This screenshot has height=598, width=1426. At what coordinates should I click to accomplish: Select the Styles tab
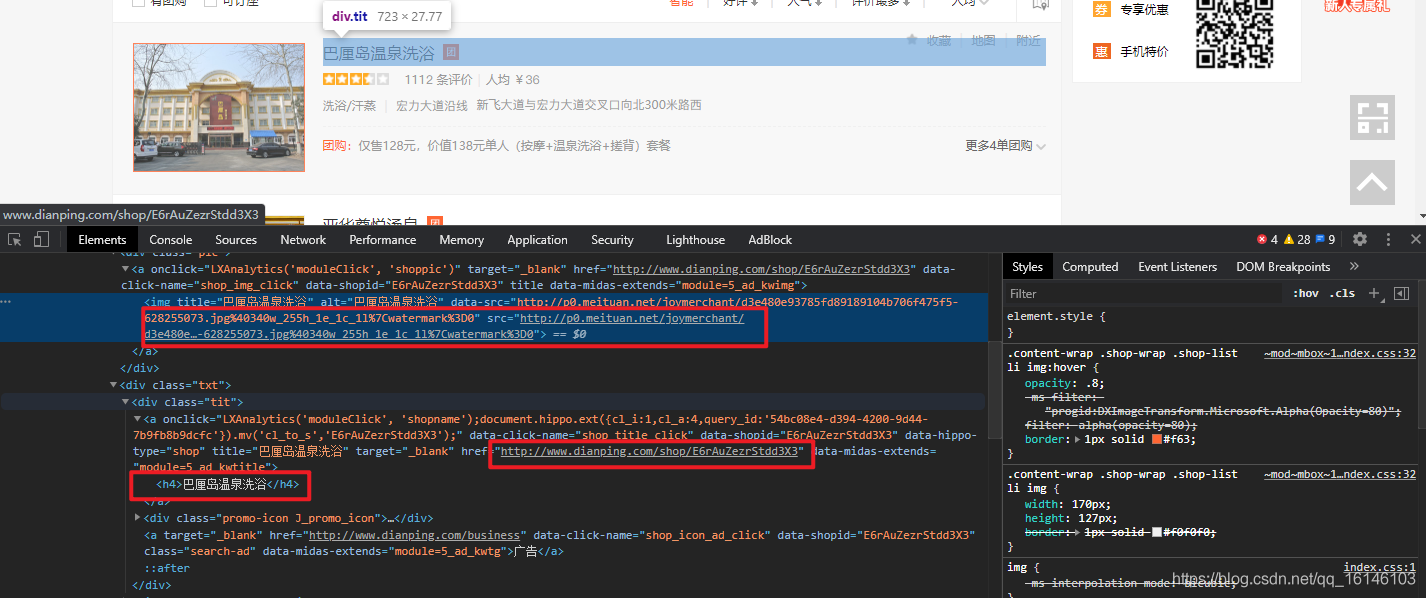point(1027,267)
